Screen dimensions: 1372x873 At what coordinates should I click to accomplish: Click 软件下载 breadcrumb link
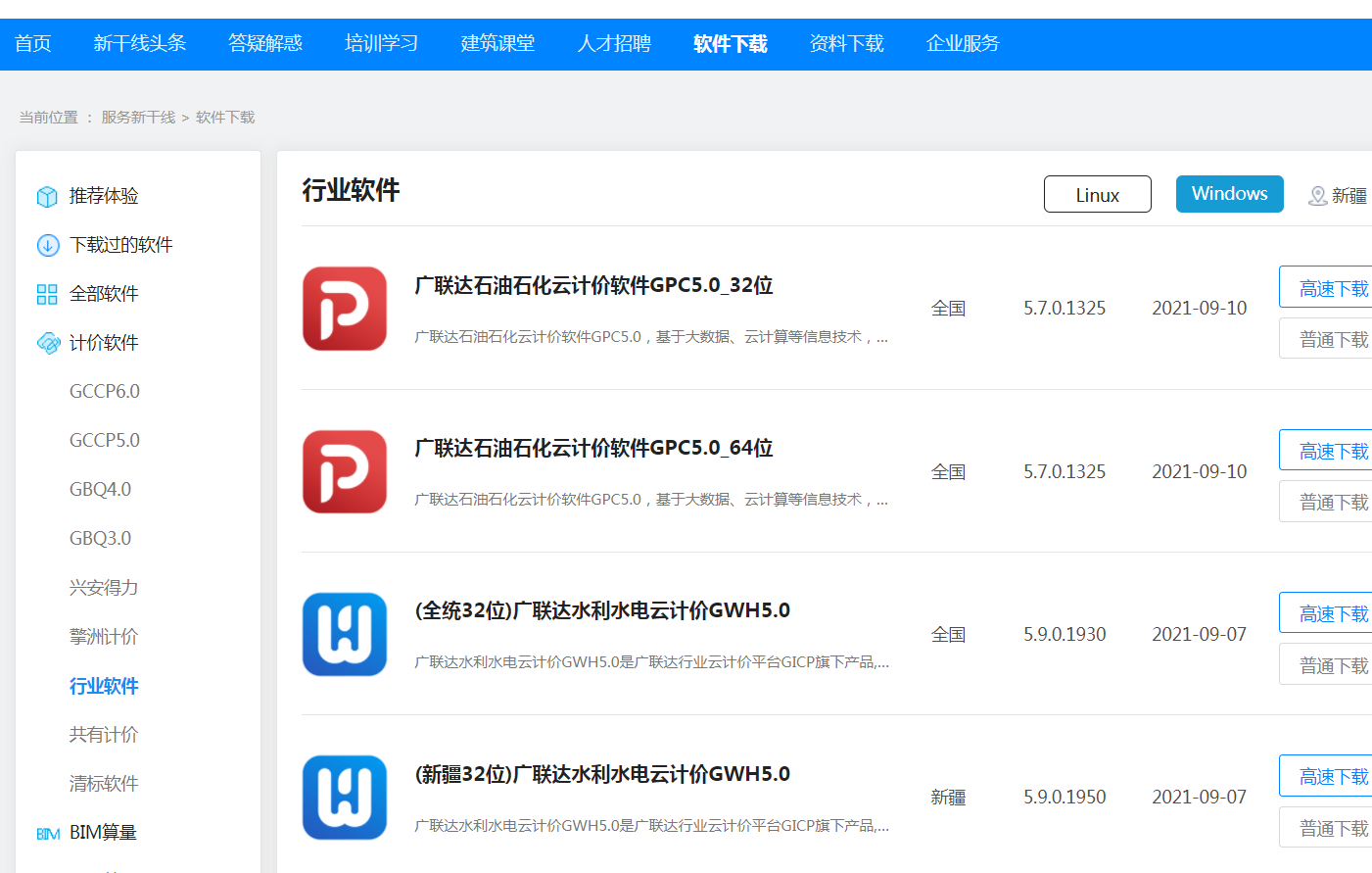coord(225,118)
